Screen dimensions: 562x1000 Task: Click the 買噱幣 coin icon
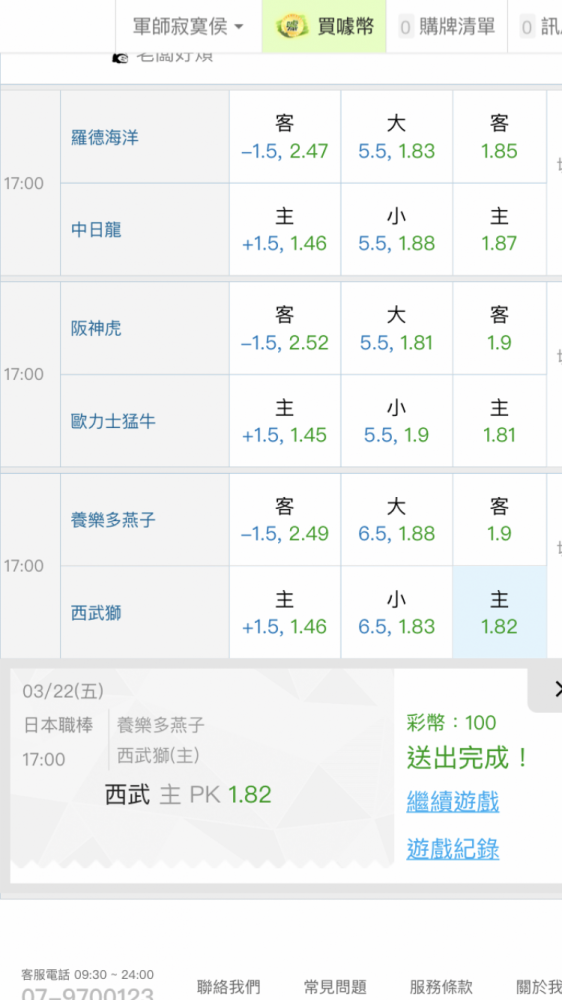click(x=293, y=27)
